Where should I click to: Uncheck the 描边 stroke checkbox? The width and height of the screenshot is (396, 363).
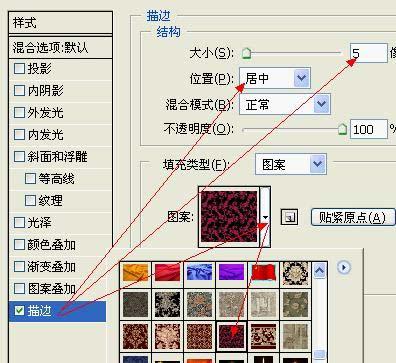coord(19,311)
